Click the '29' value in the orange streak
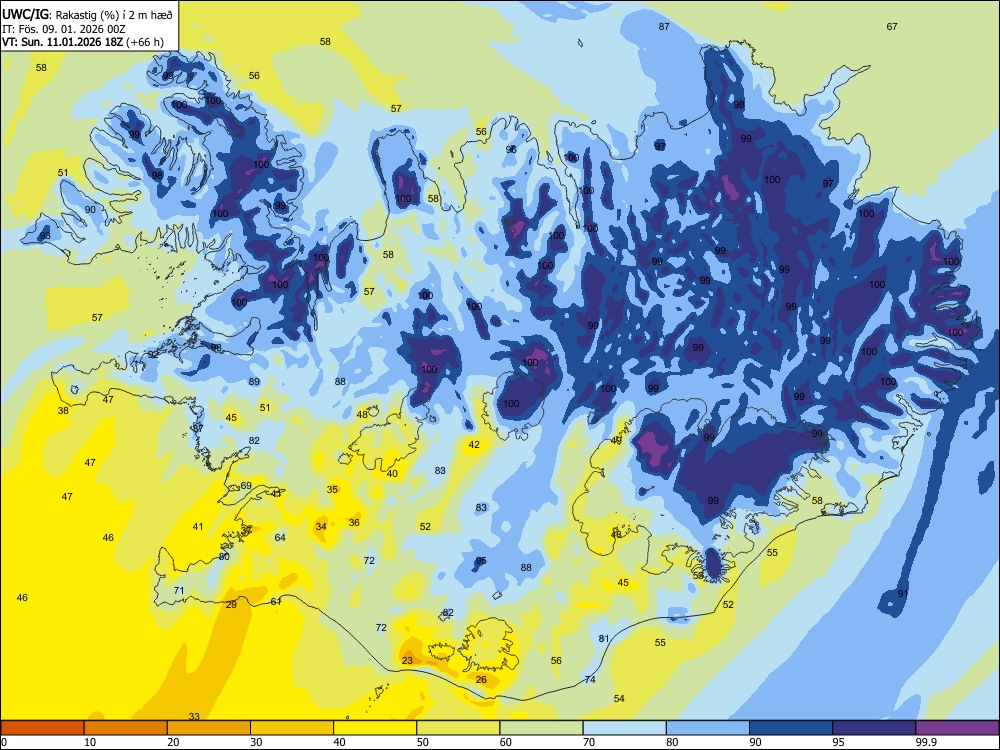 (x=232, y=605)
